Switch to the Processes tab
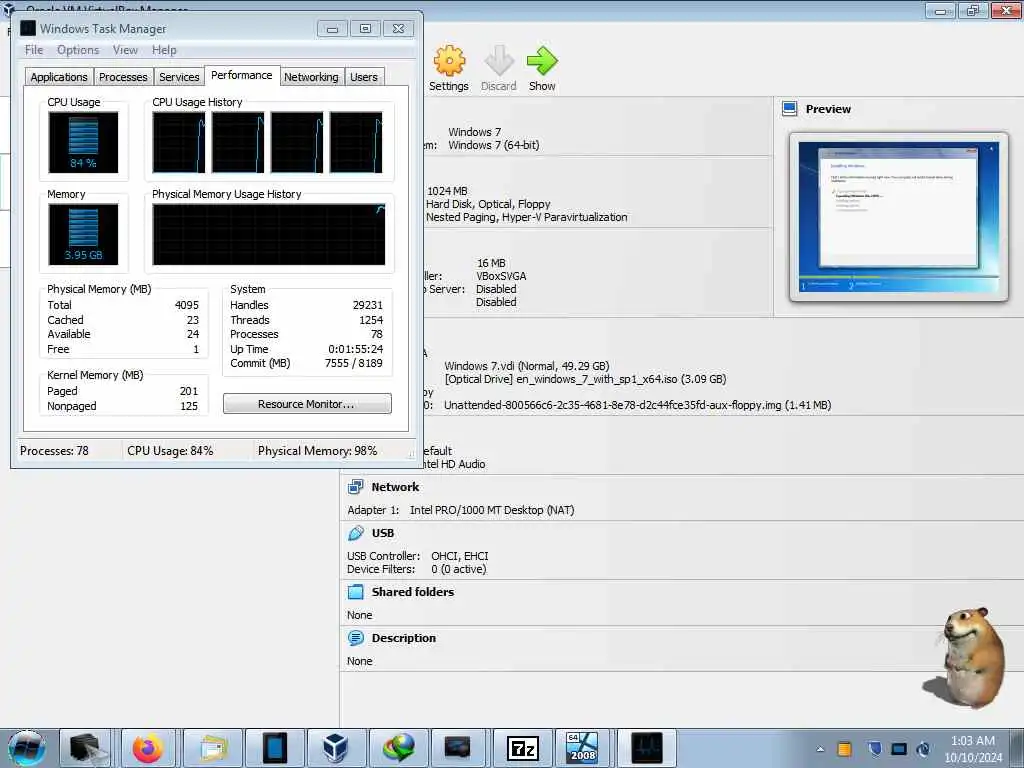 click(123, 77)
